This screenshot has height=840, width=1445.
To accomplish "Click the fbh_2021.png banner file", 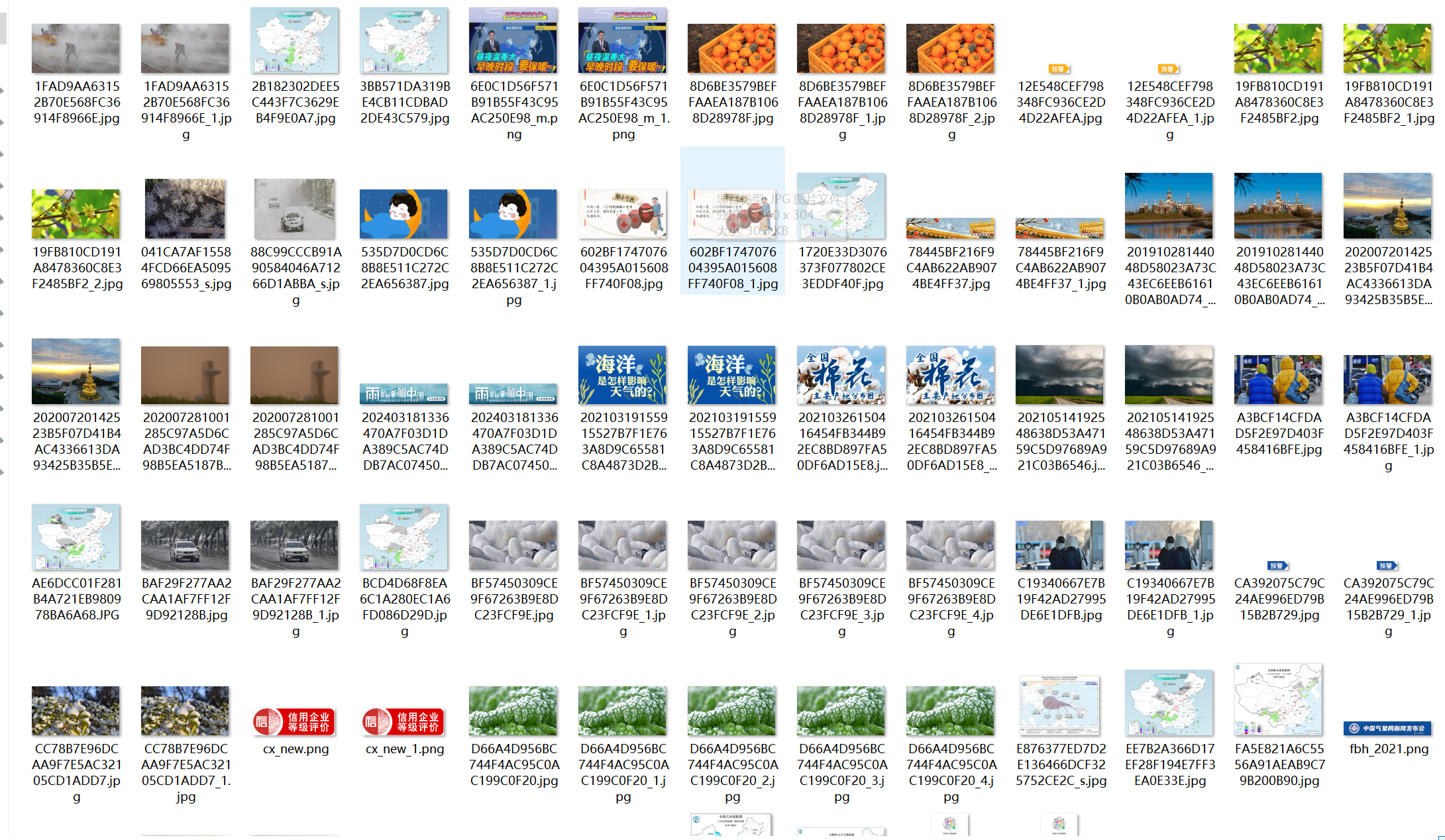I will [x=1387, y=728].
